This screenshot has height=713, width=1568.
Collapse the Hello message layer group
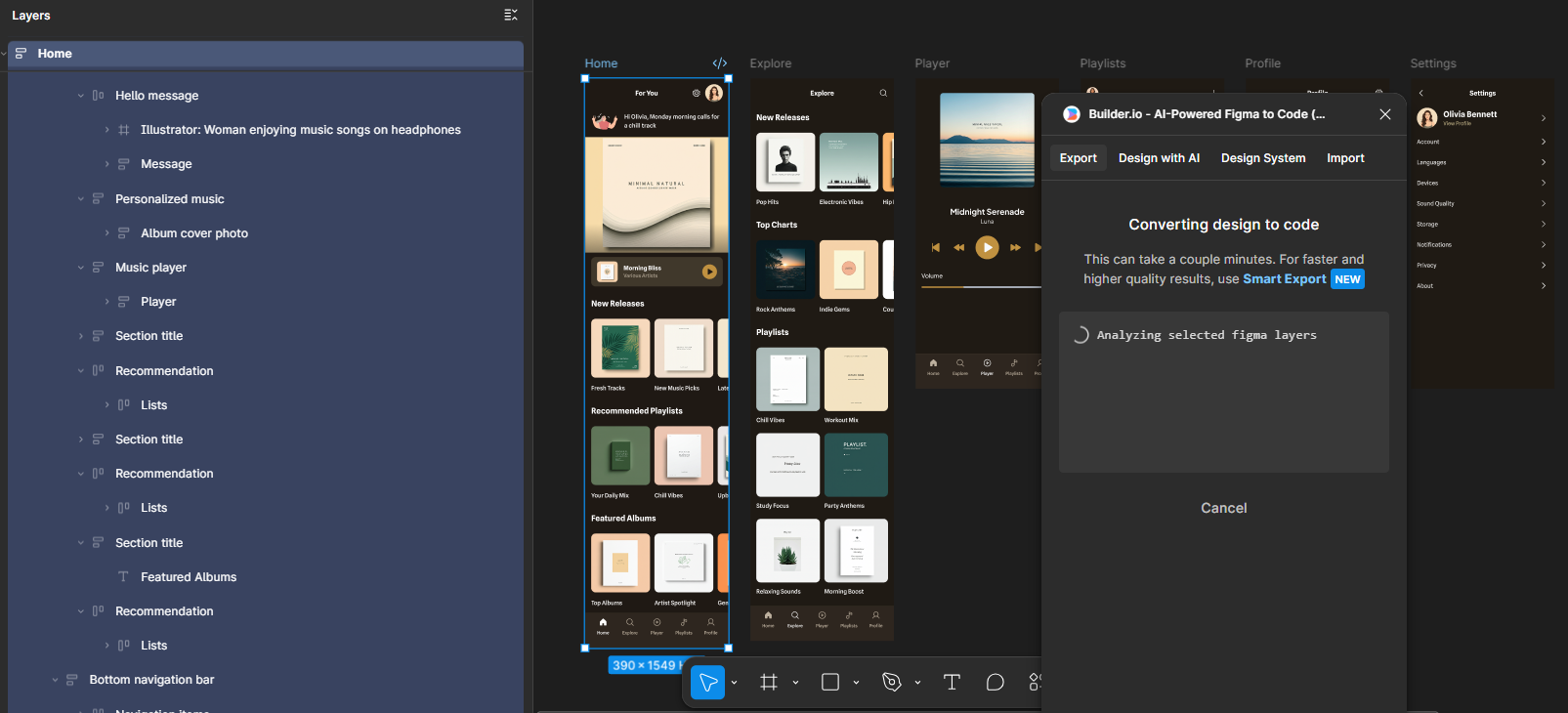81,96
